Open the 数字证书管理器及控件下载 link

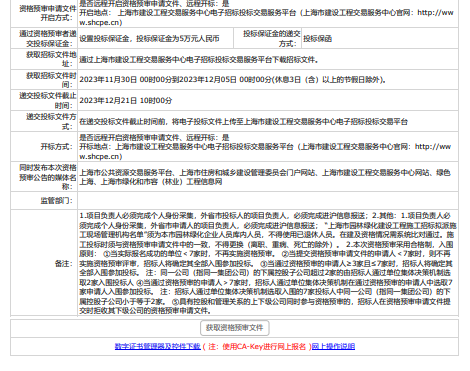coord(158,347)
